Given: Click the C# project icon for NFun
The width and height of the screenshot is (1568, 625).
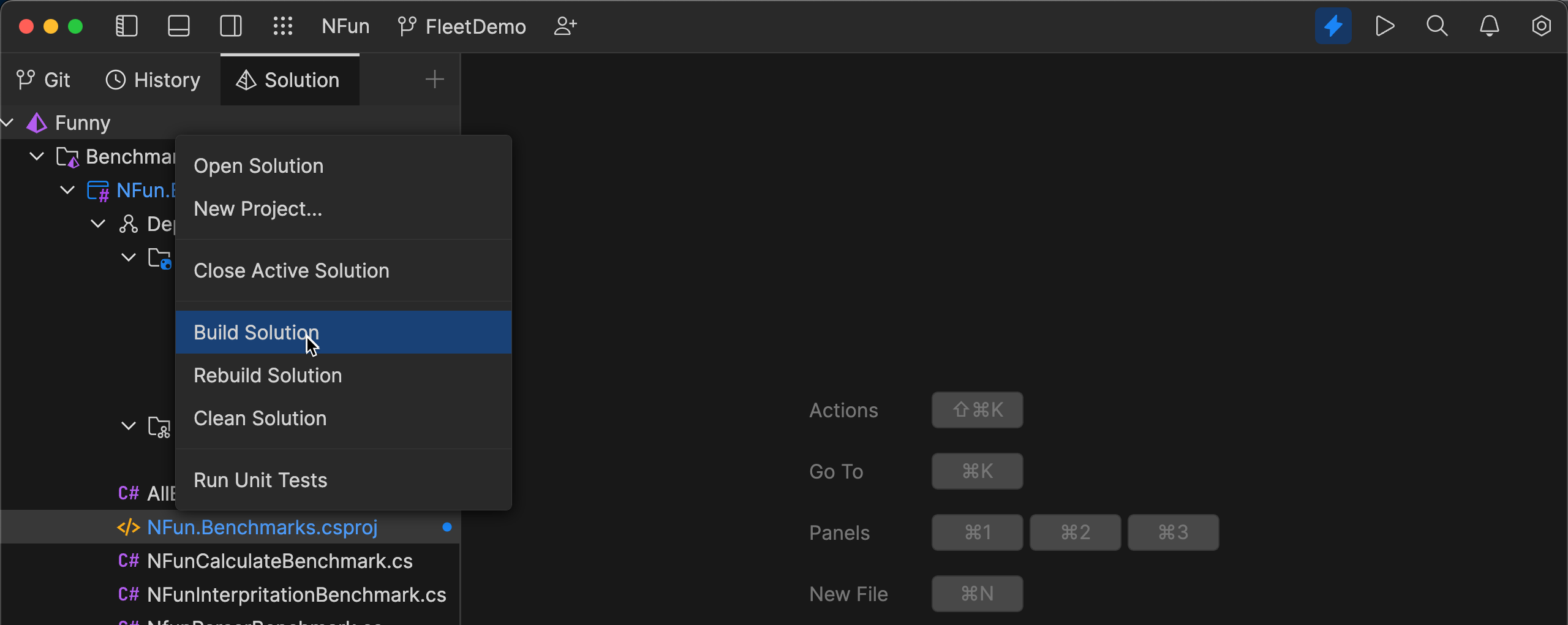Looking at the screenshot, I should (x=98, y=191).
